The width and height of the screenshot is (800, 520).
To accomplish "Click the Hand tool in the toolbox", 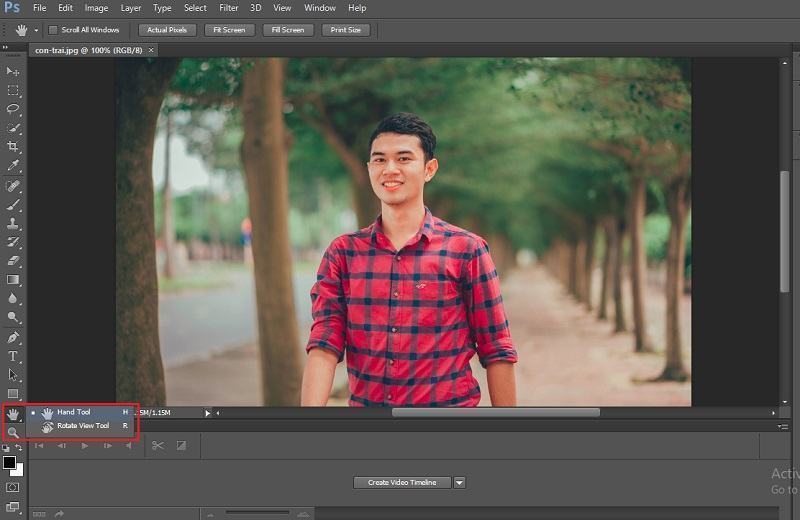I will [x=13, y=414].
